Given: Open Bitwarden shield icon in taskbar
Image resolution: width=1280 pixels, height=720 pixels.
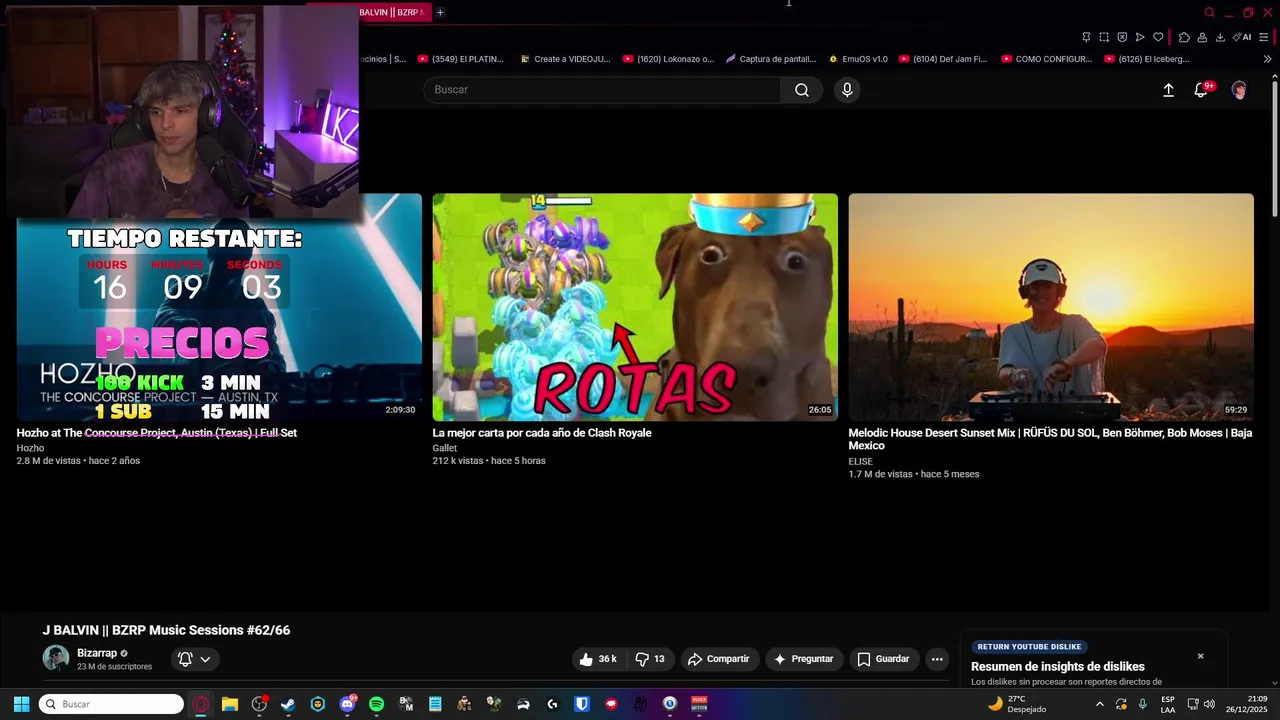Looking at the screenshot, I should click(582, 704).
